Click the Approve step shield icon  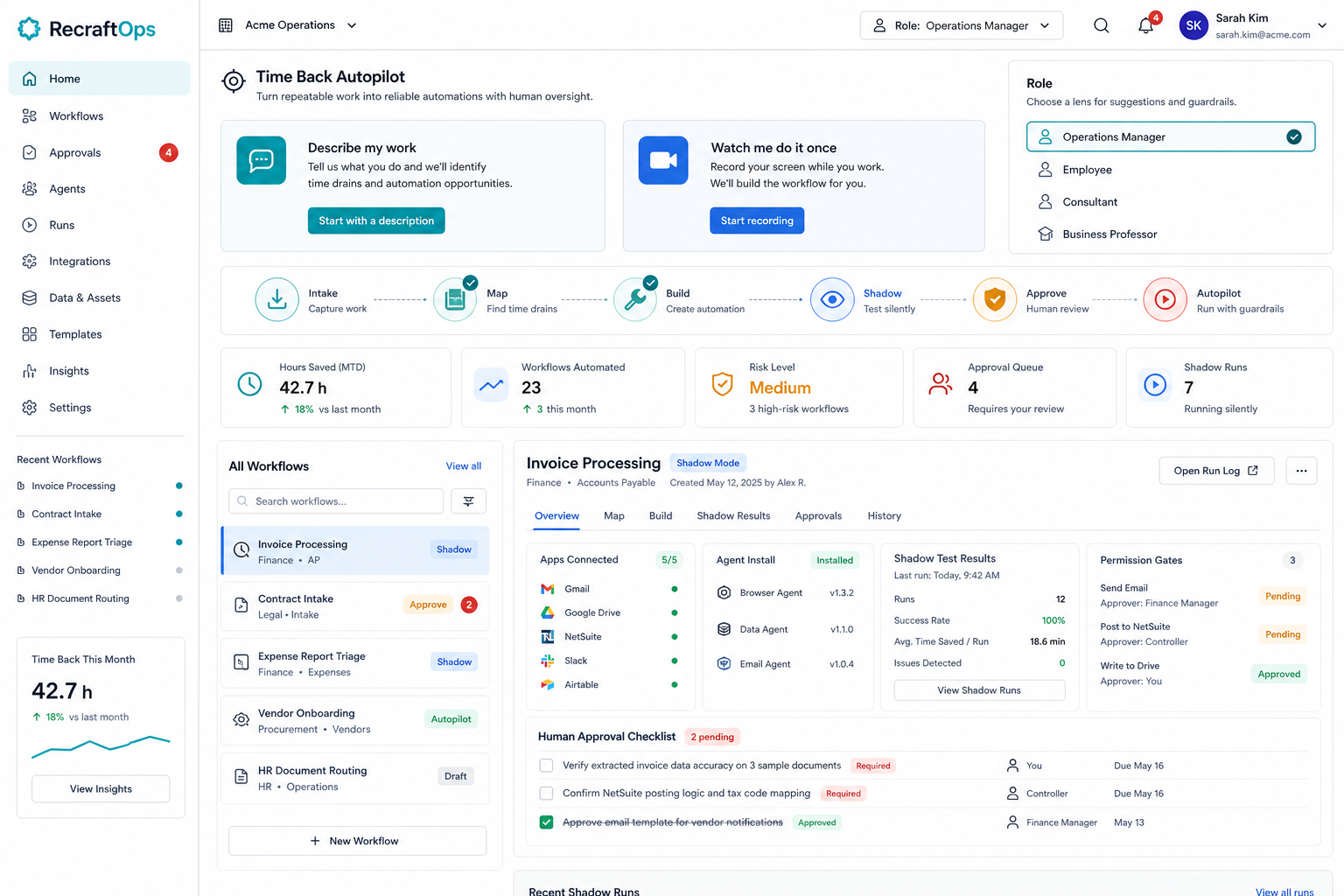995,299
